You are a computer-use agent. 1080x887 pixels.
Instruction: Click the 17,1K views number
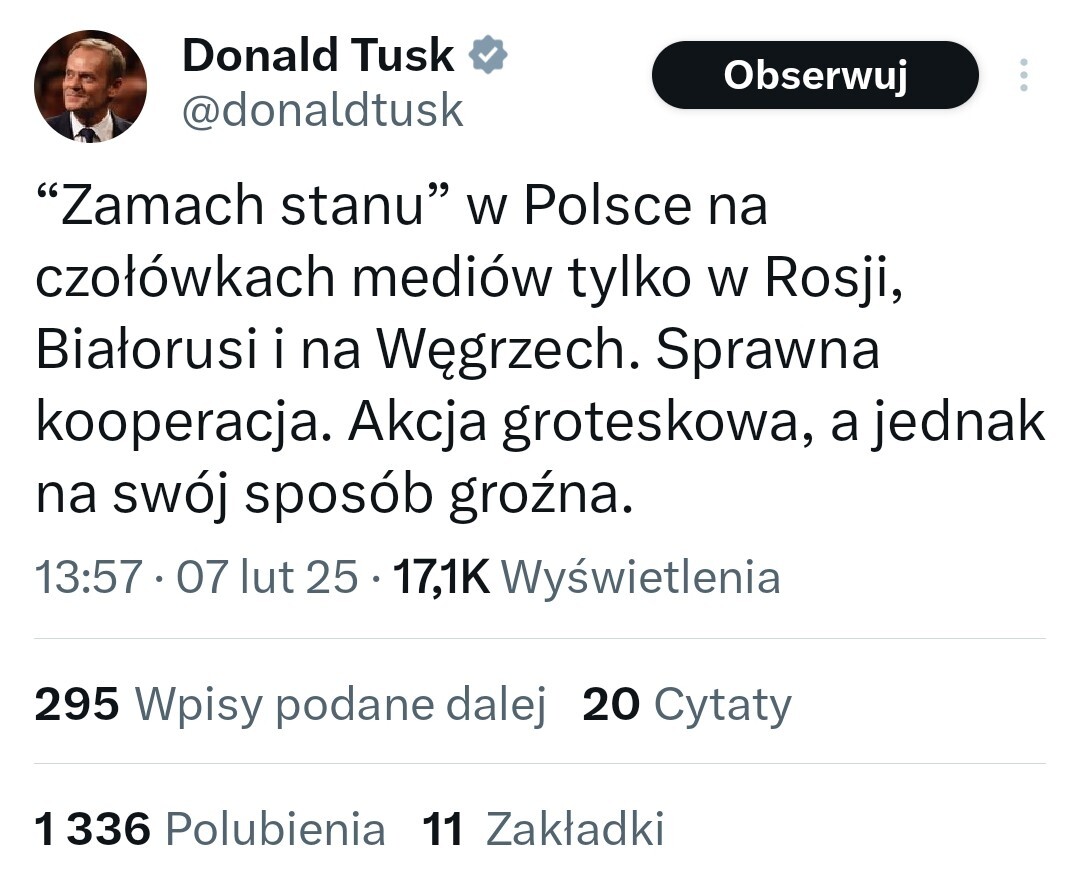pos(442,577)
